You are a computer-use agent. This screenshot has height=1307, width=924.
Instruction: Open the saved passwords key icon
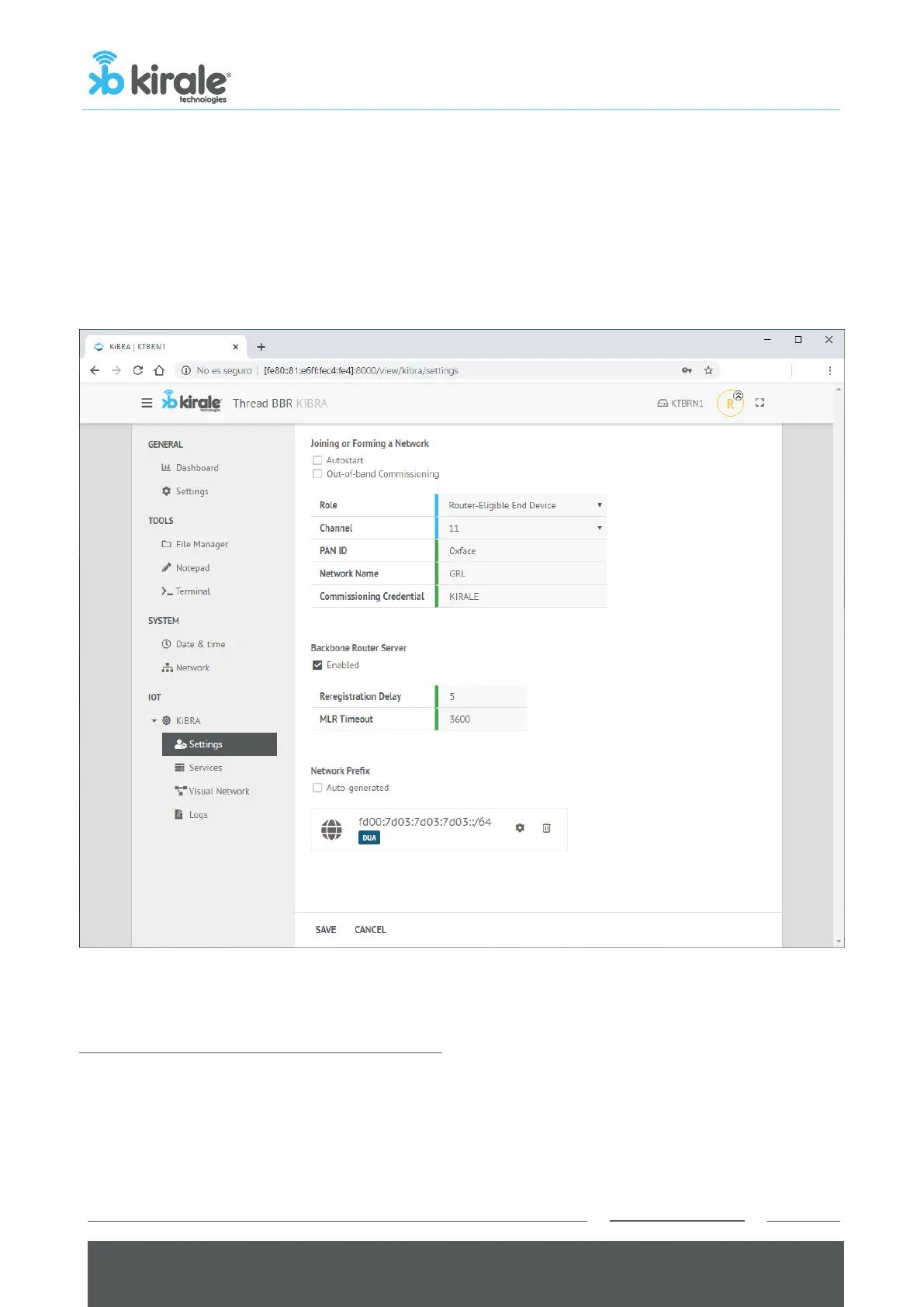[687, 370]
